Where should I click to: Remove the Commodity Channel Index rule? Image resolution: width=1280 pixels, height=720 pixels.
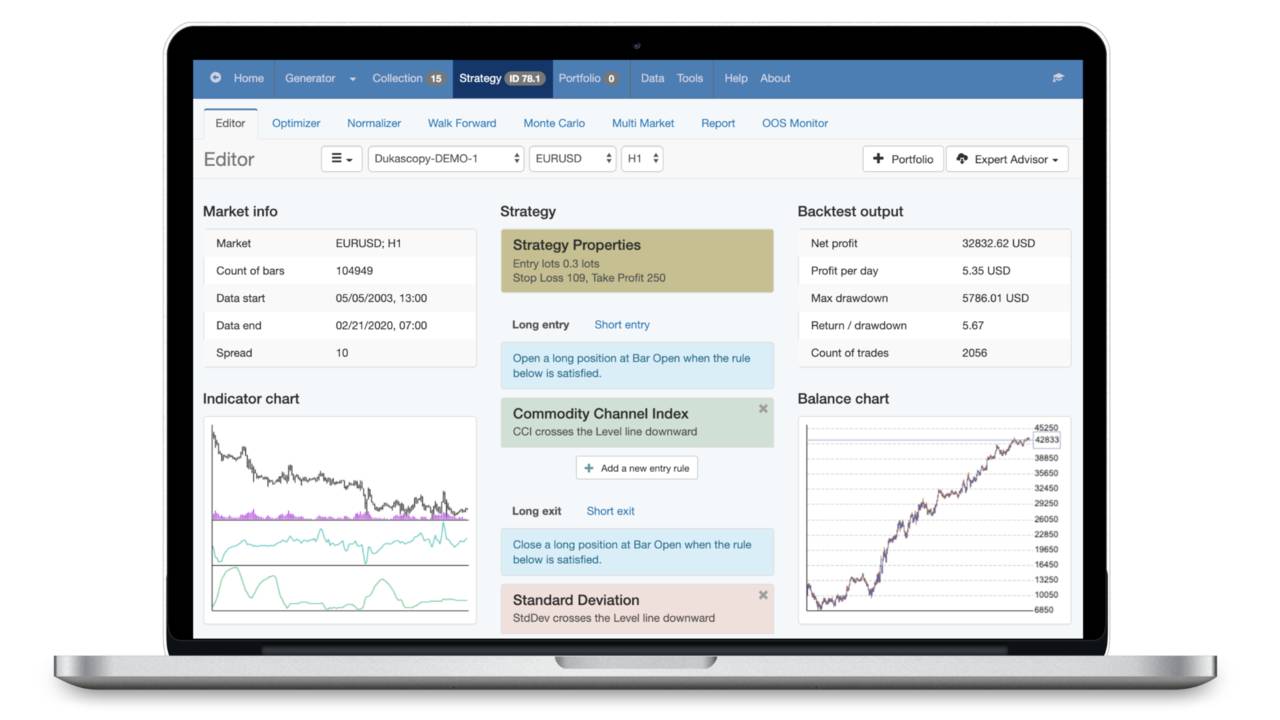tap(763, 409)
